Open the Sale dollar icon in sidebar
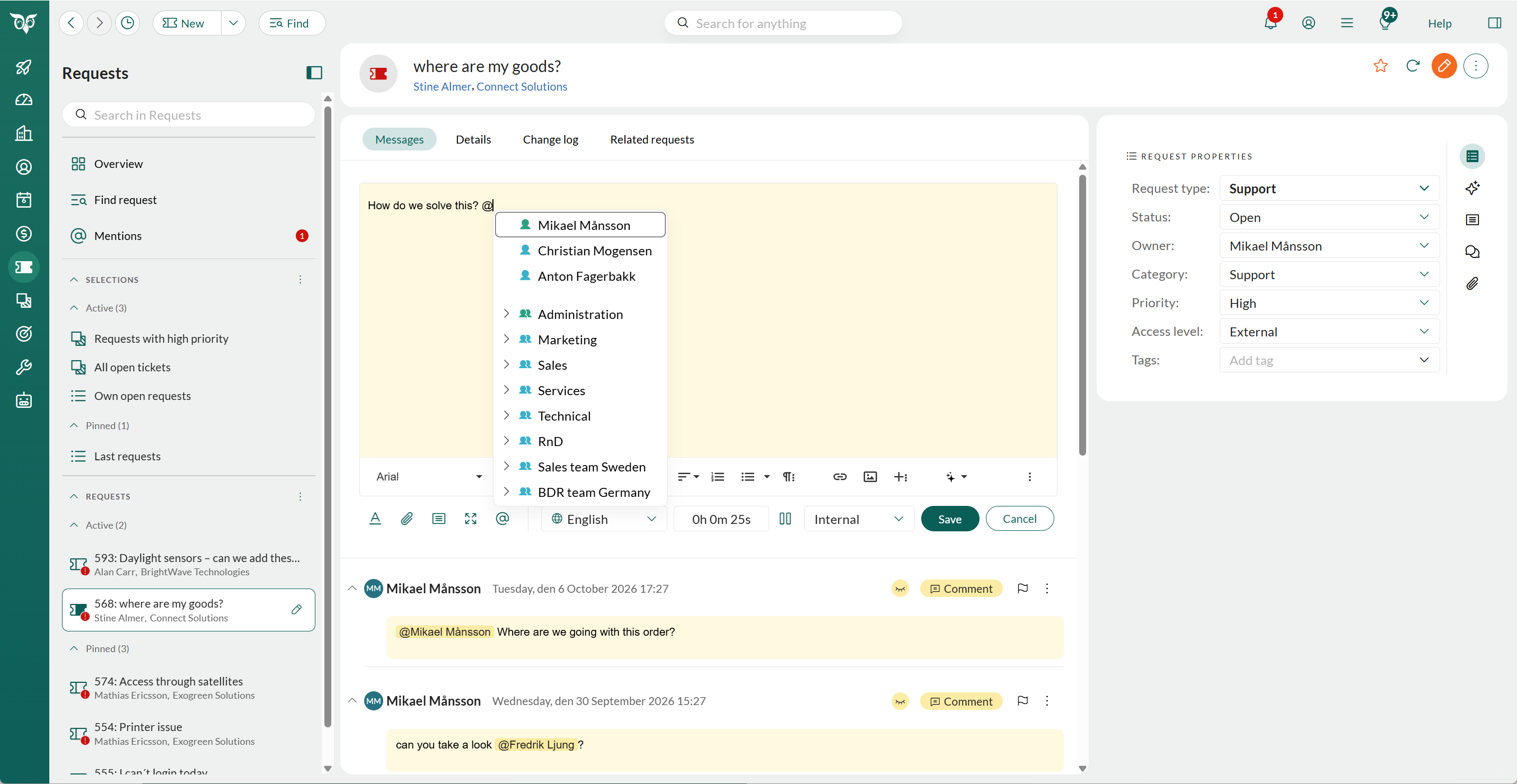The width and height of the screenshot is (1517, 784). (x=23, y=234)
